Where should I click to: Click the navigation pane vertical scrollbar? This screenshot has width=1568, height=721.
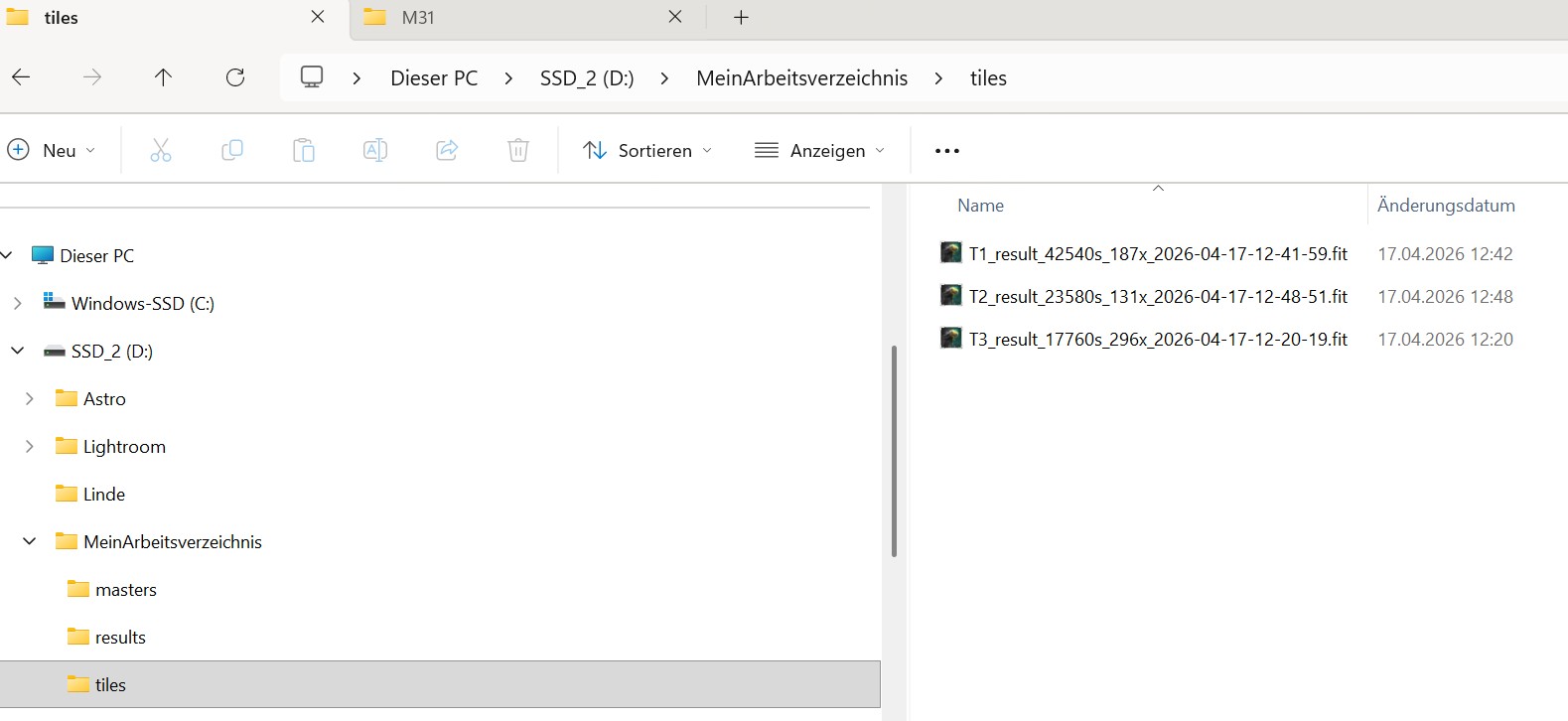click(x=894, y=451)
